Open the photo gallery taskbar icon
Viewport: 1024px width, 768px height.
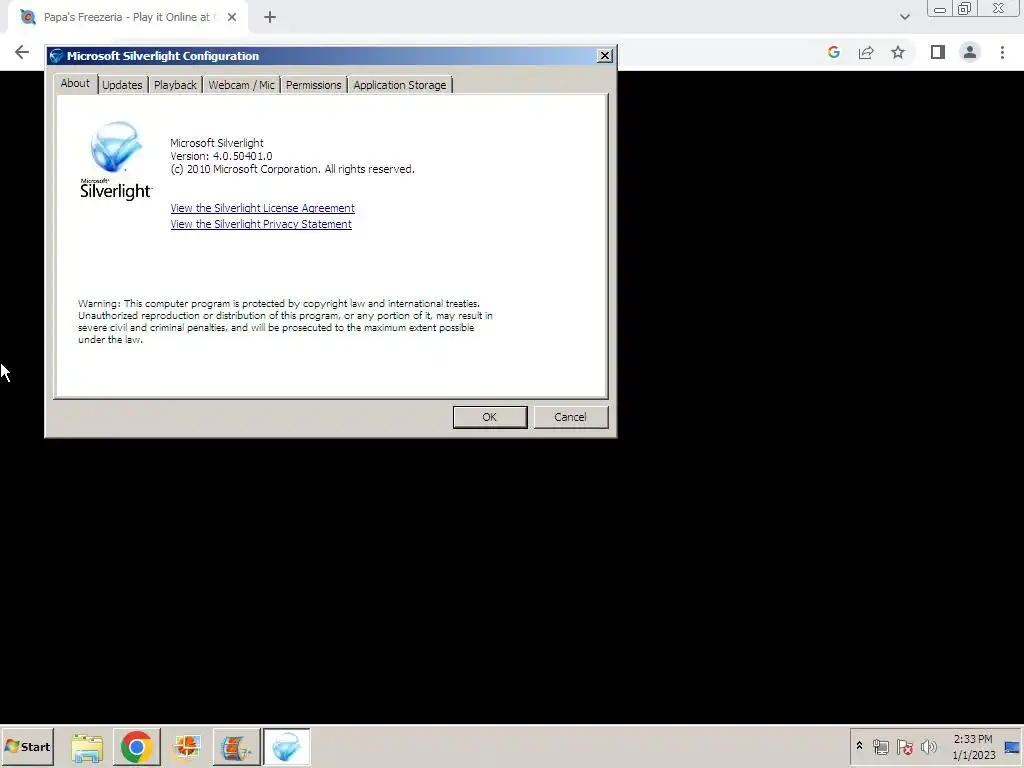pos(187,747)
